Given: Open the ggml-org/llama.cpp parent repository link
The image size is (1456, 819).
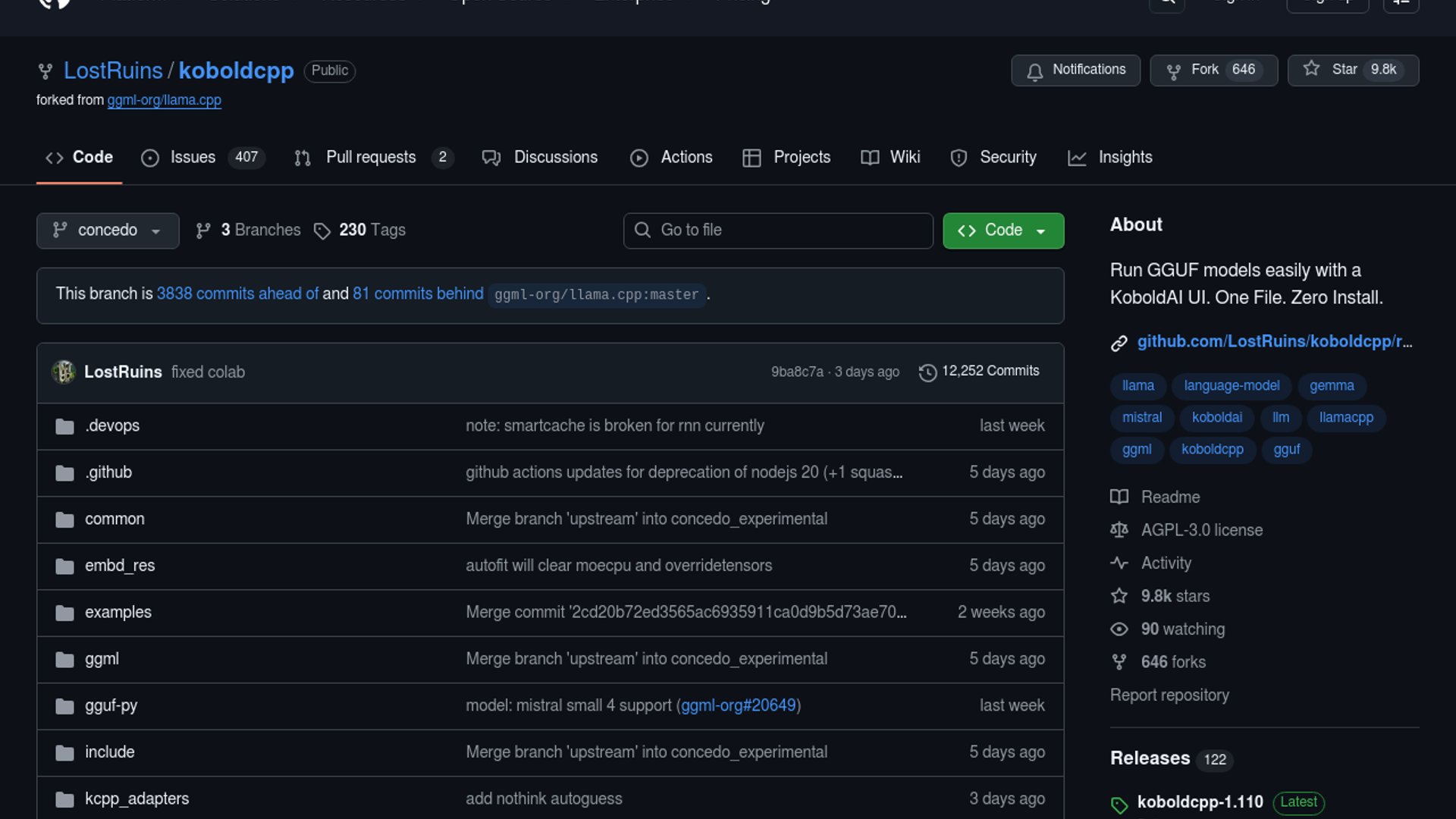Looking at the screenshot, I should click(x=164, y=100).
